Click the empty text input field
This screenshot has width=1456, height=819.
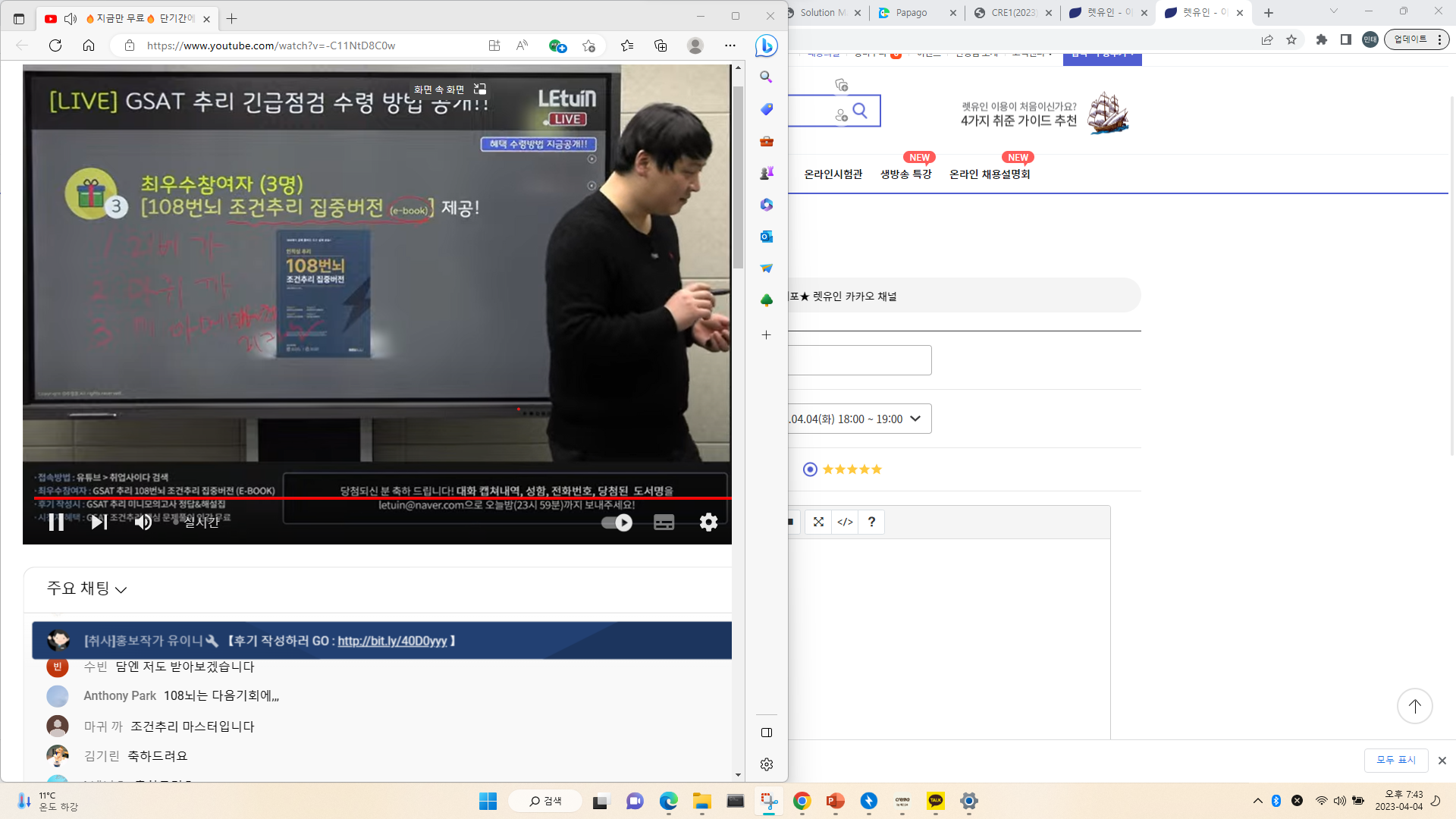click(859, 360)
